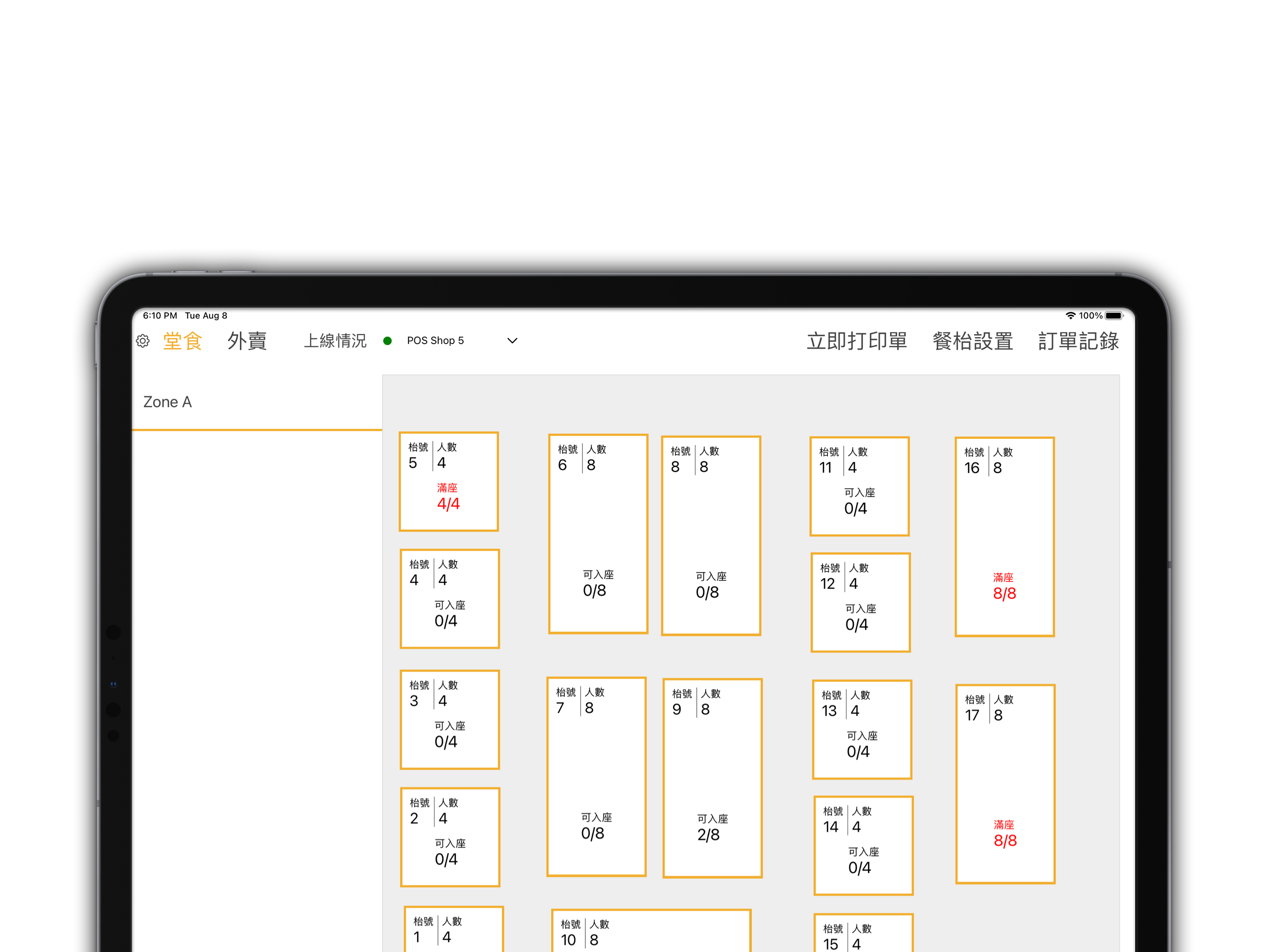Screen dimensions: 1270x952
Task: Switch to the 外賣 takeaway tab
Action: click(247, 341)
